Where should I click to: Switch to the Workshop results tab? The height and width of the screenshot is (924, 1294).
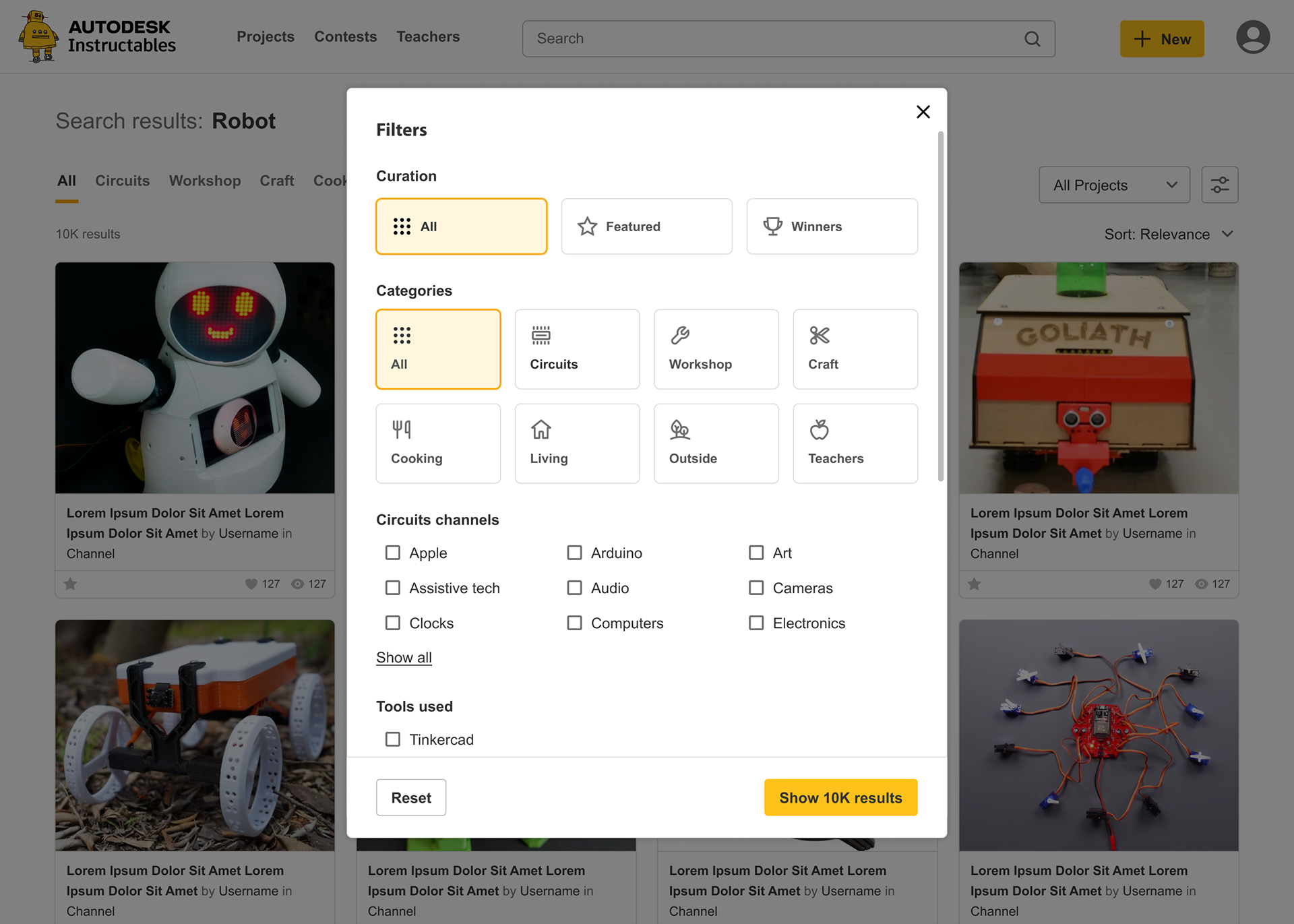coord(205,181)
